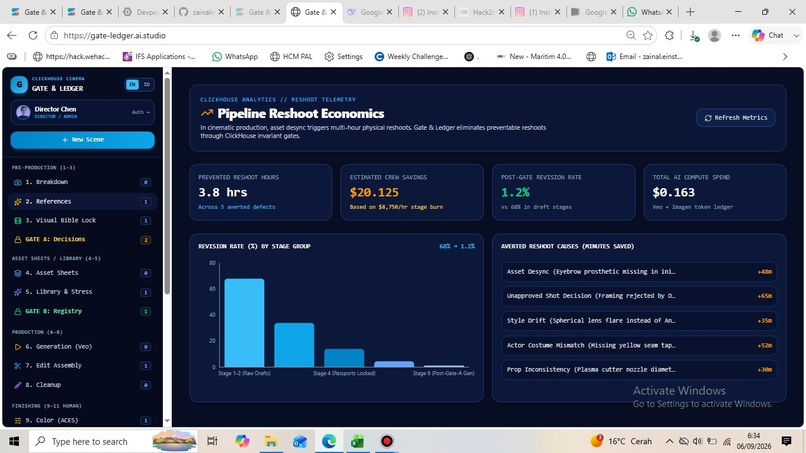The image size is (806, 453).
Task: Select the Asset Desync averted cause row
Action: 639,271
